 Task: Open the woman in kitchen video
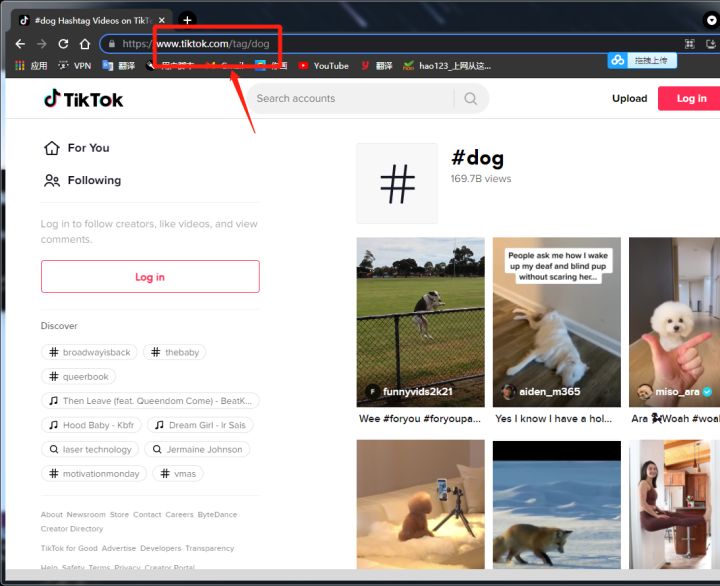[x=675, y=504]
